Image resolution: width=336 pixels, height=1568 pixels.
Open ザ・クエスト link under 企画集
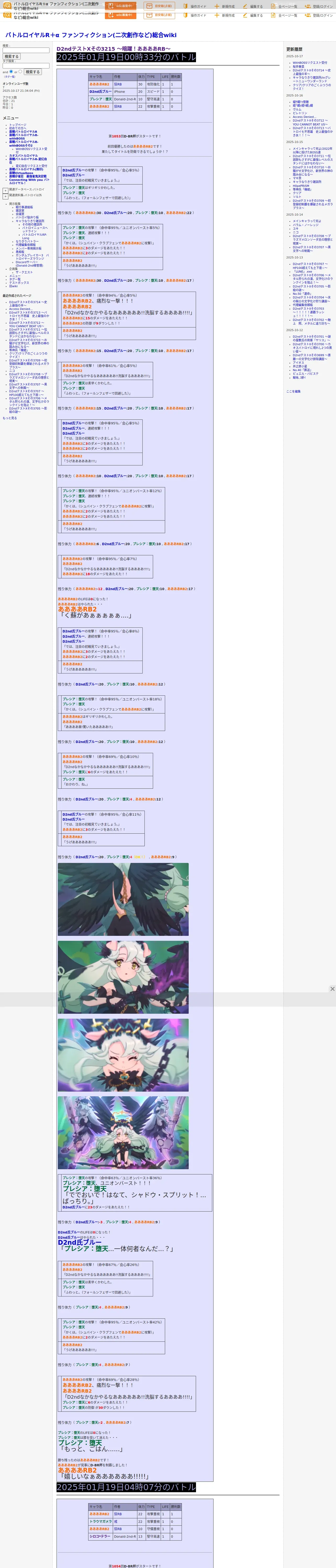click(x=24, y=273)
